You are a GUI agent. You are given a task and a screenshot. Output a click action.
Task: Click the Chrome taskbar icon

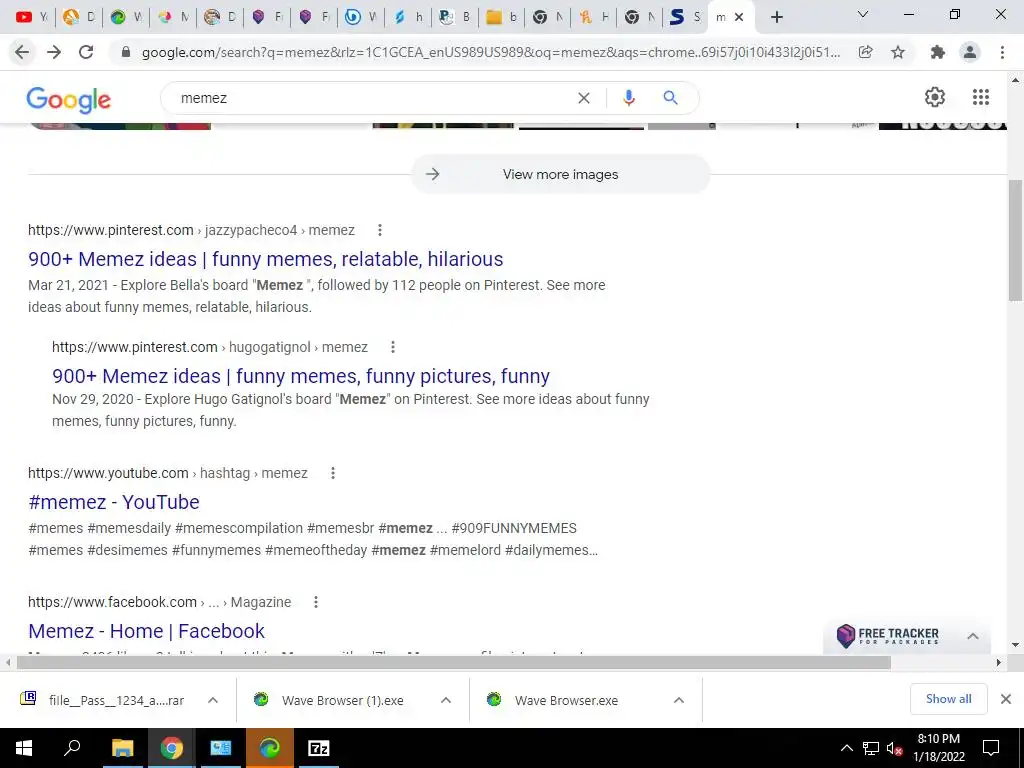[172, 748]
